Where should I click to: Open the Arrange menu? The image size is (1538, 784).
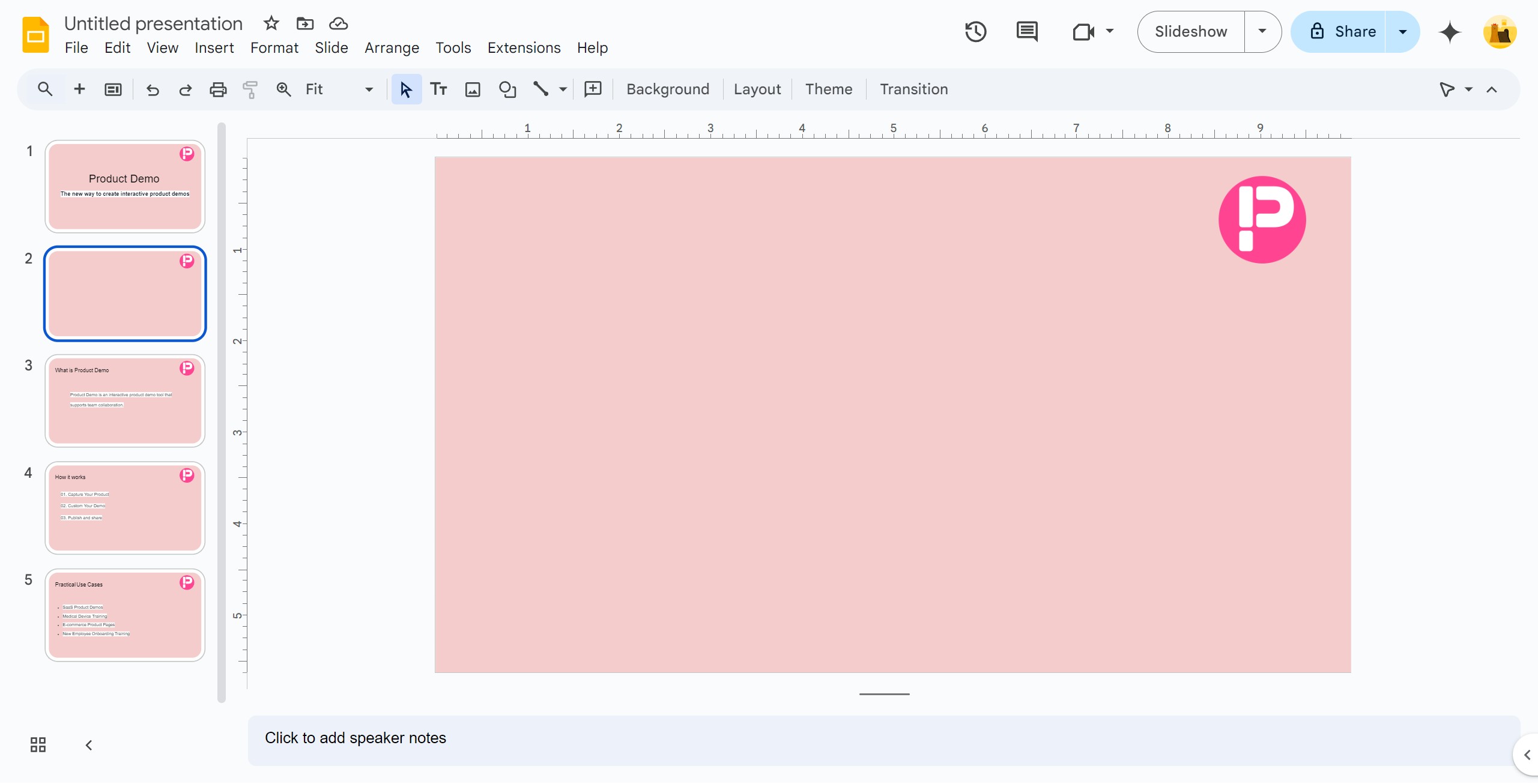392,47
